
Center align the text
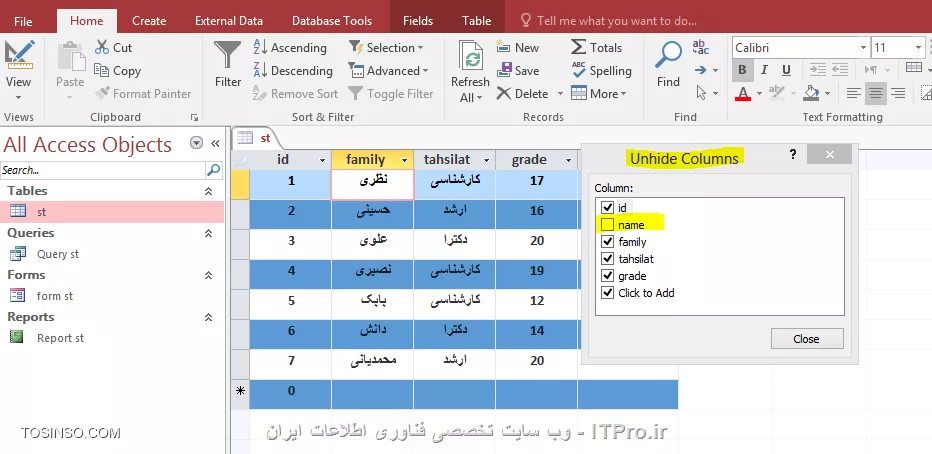(876, 93)
